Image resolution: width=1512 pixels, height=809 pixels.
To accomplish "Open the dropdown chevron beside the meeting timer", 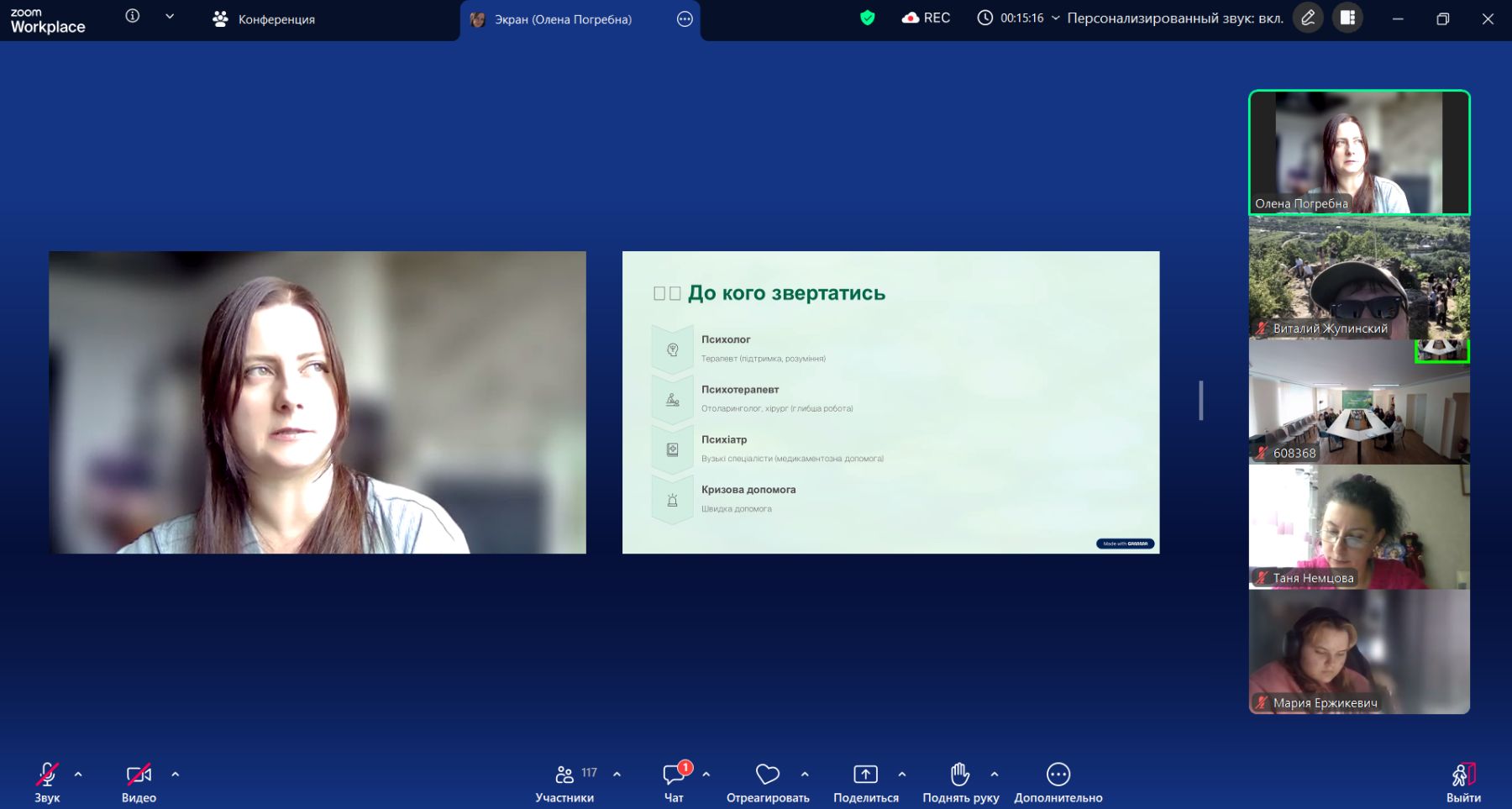I will 1056,18.
